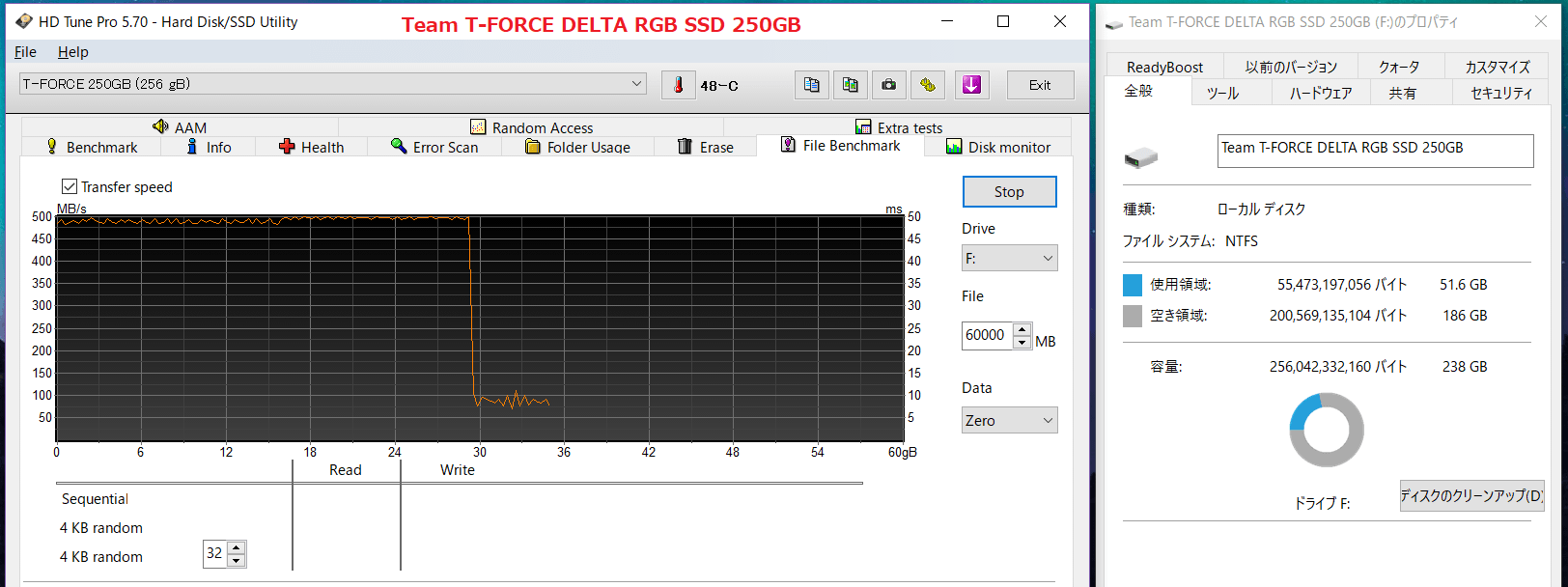Click the HD Tune Pro title bar icon
Viewport: 1568px width, 587px height.
tap(24, 21)
